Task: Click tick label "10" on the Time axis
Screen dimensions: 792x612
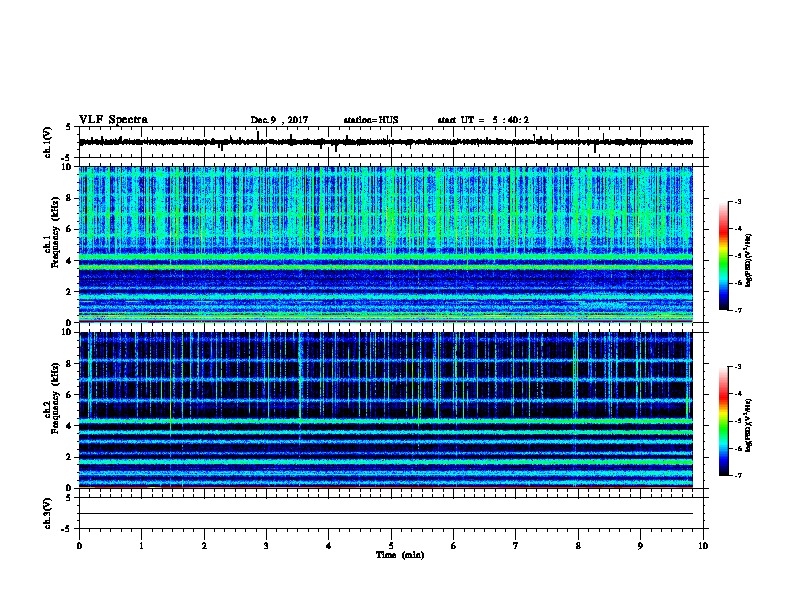Action: [x=703, y=546]
